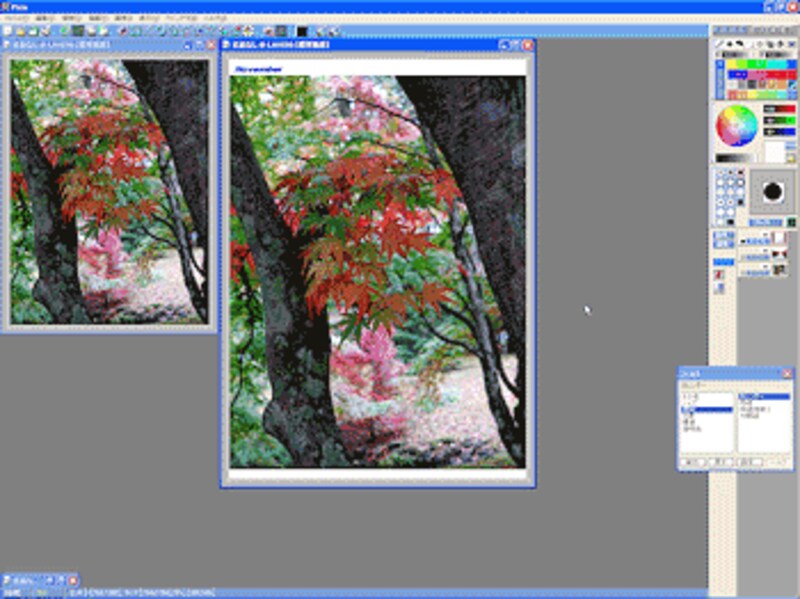Click the highlighted entry in the dialog's right list
This screenshot has height=599, width=800.
764,396
